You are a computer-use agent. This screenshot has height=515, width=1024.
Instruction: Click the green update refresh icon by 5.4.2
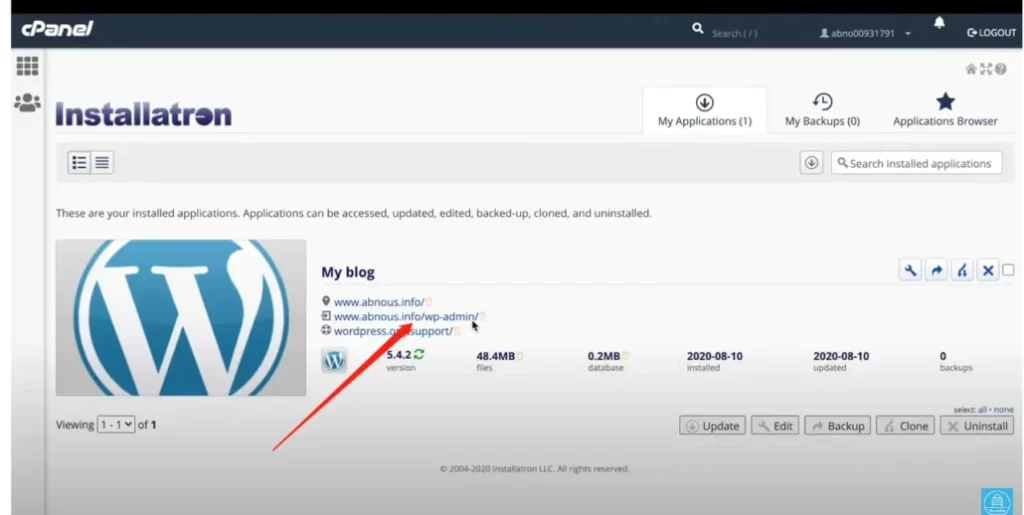419,354
